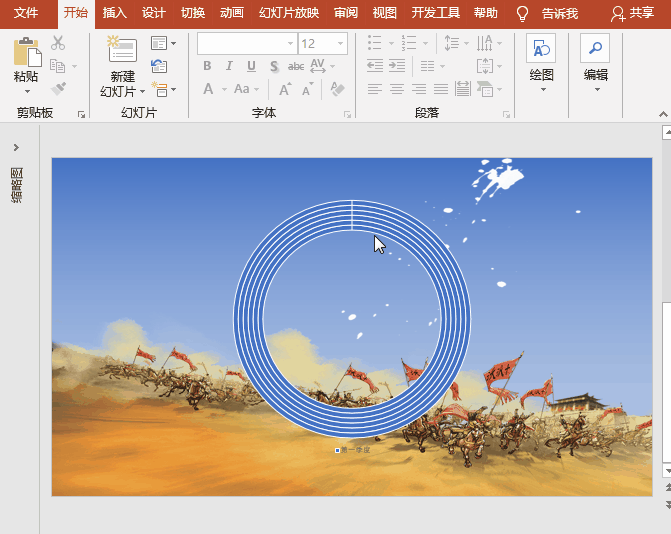This screenshot has width=671, height=534.
Task: Click the Tell Me lightbulb icon
Action: click(x=522, y=13)
